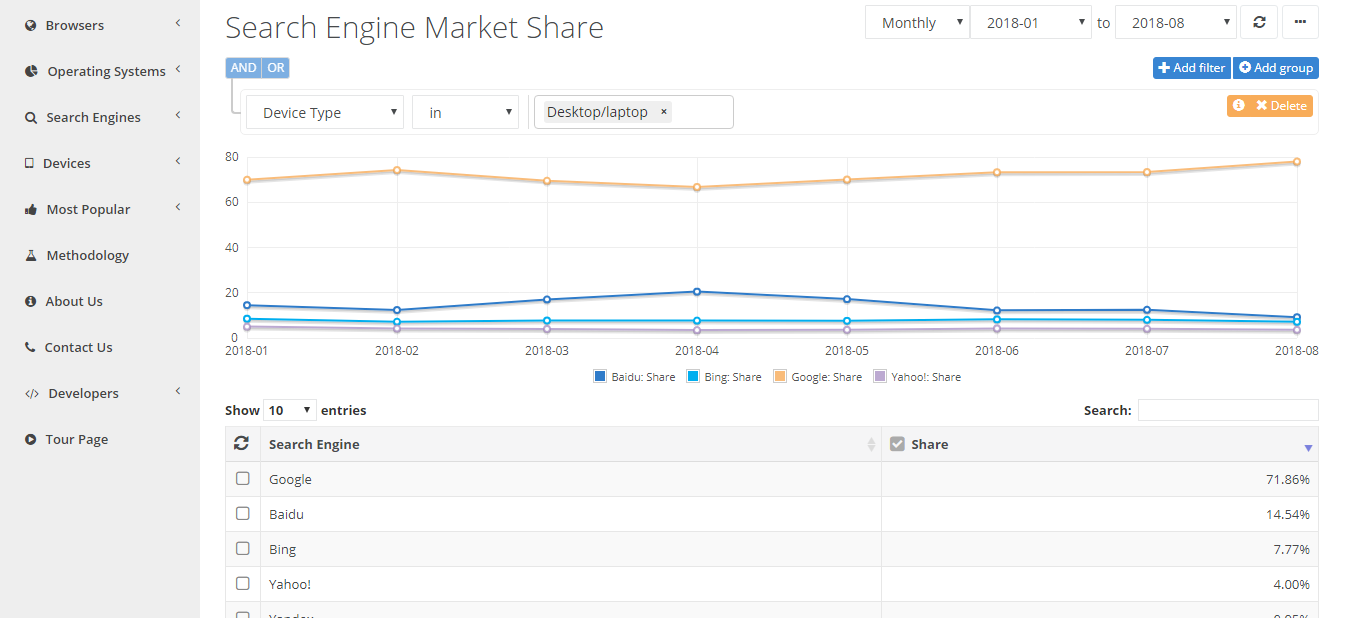Tick the Baidu row checkbox
Screen dimensions: 1349x618
(243, 513)
